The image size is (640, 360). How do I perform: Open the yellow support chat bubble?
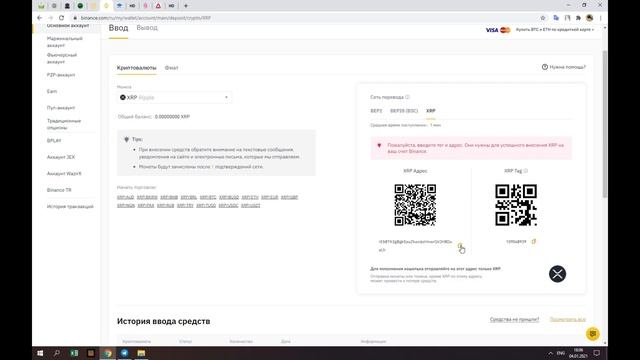[593, 334]
